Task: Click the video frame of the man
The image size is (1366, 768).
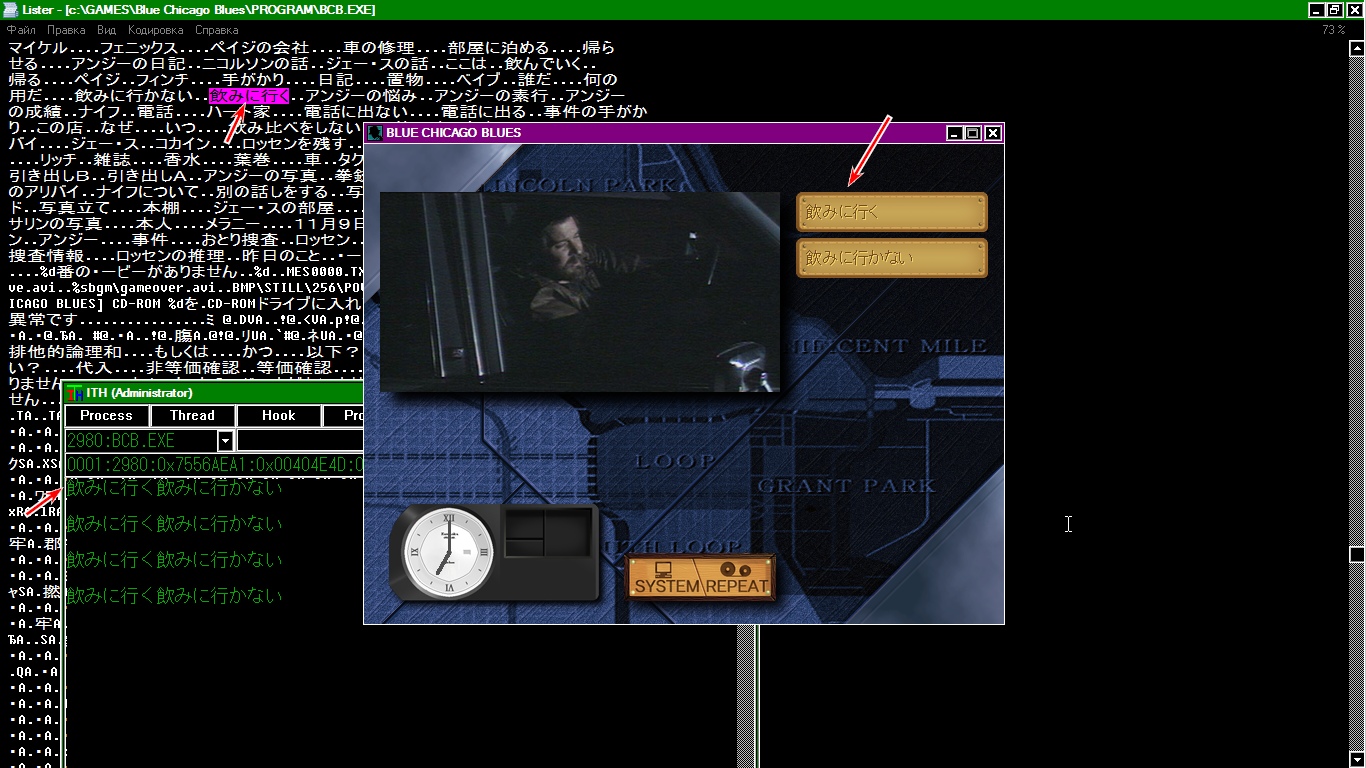Action: [579, 291]
